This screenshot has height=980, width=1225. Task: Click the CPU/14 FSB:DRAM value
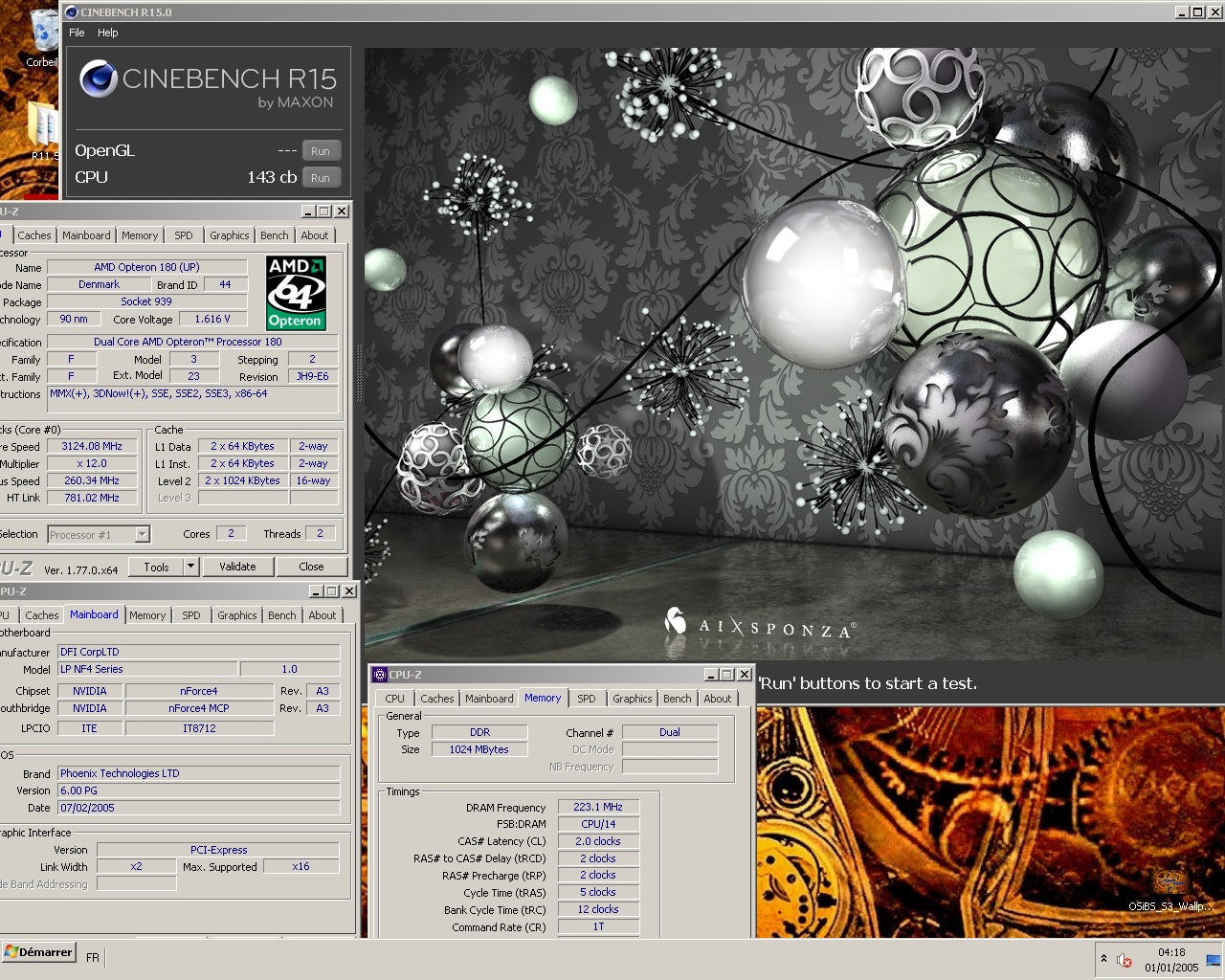(x=598, y=824)
